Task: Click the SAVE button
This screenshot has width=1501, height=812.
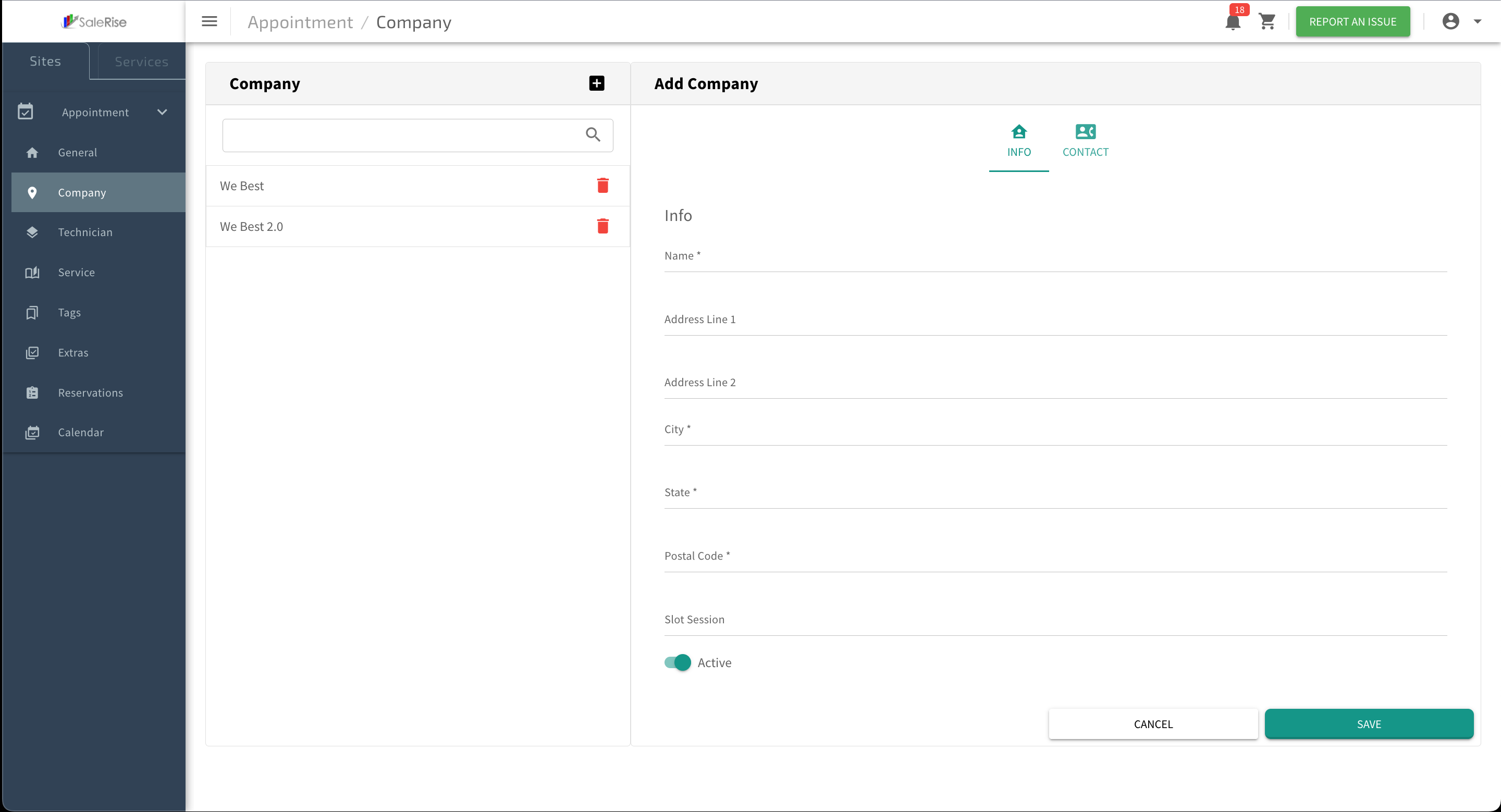Action: [1369, 724]
